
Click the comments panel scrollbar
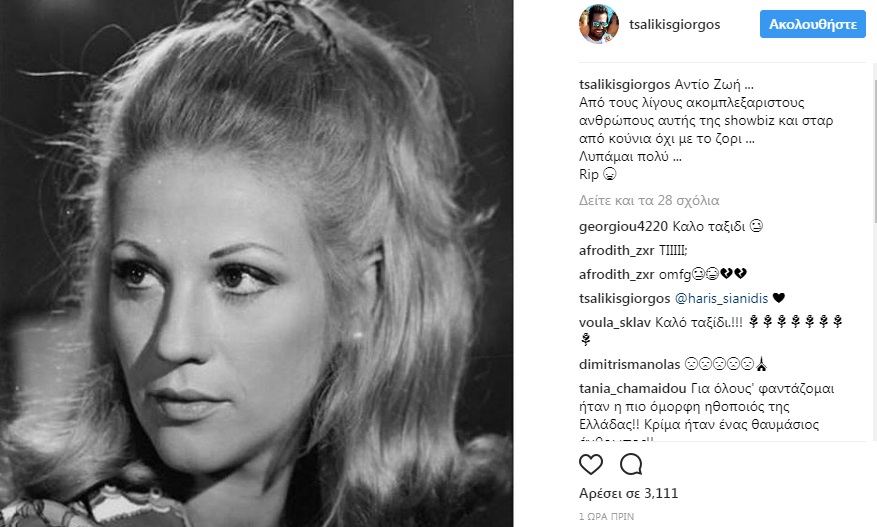pos(874,145)
